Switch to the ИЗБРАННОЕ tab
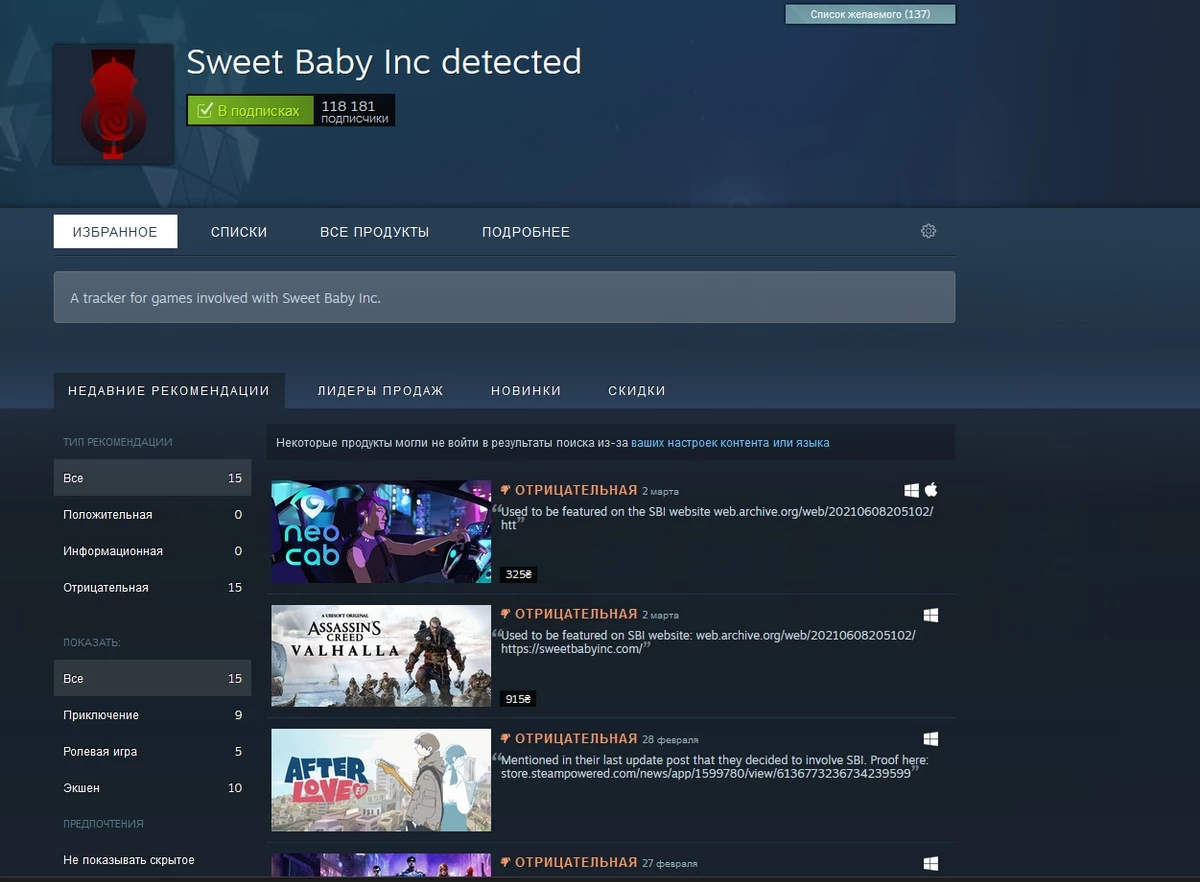Viewport: 1200px width, 882px height. tap(115, 231)
